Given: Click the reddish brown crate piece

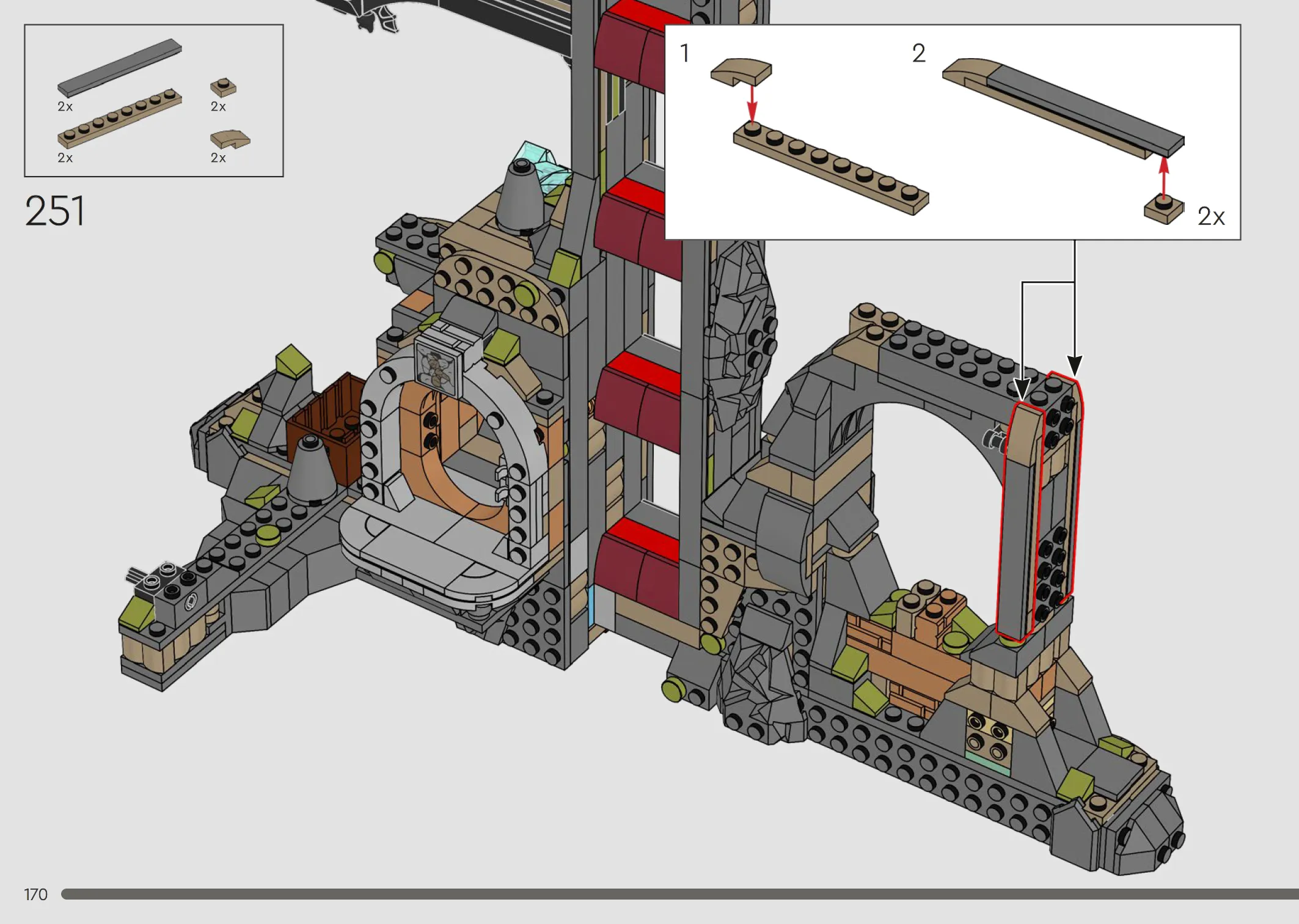Looking at the screenshot, I should [x=327, y=429].
